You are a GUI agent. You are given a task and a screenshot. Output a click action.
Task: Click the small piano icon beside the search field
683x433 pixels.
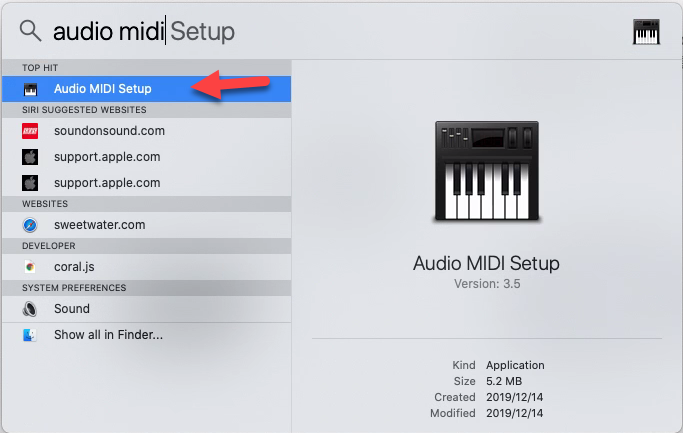[x=647, y=32]
